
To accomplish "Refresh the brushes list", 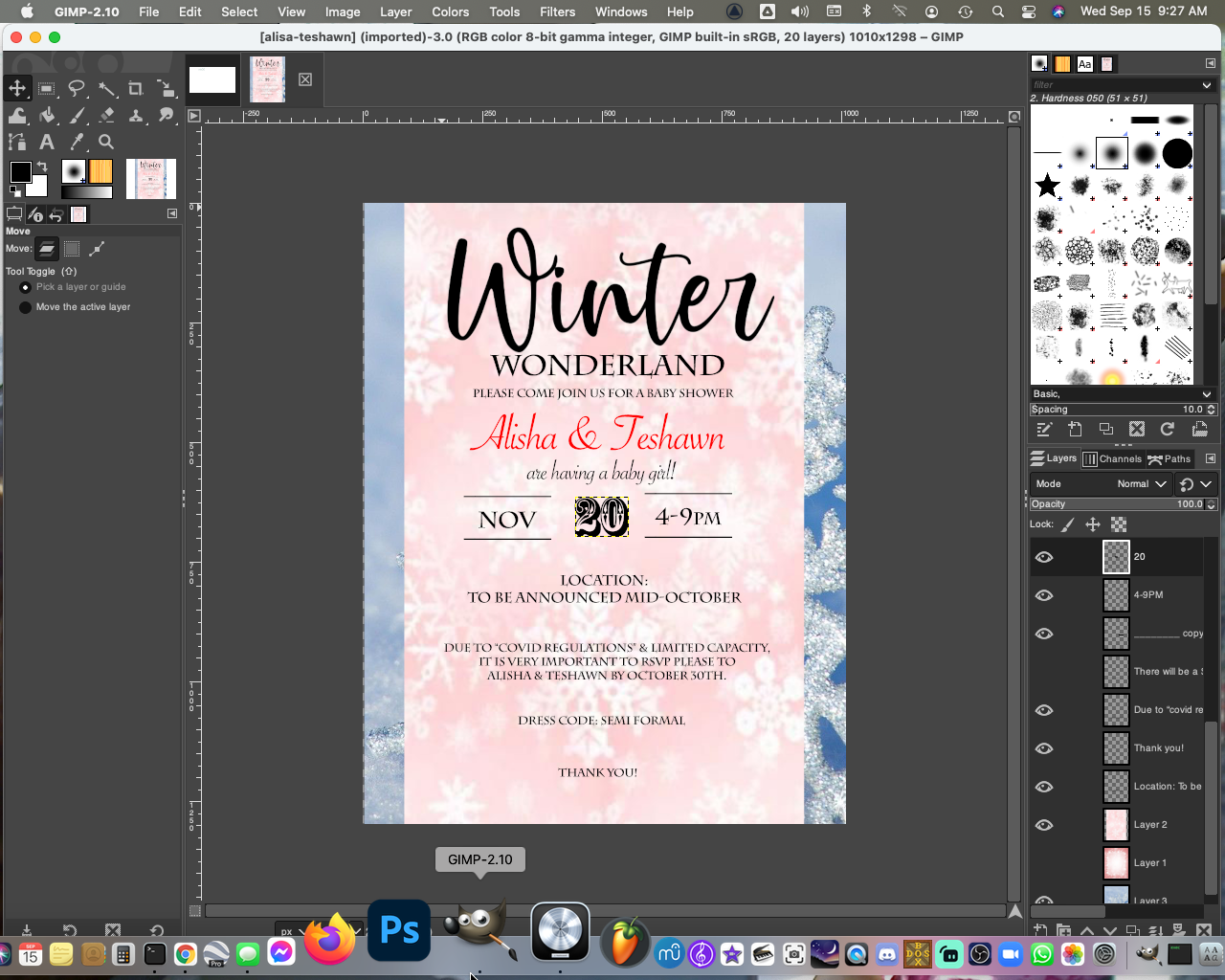I will [x=1167, y=429].
